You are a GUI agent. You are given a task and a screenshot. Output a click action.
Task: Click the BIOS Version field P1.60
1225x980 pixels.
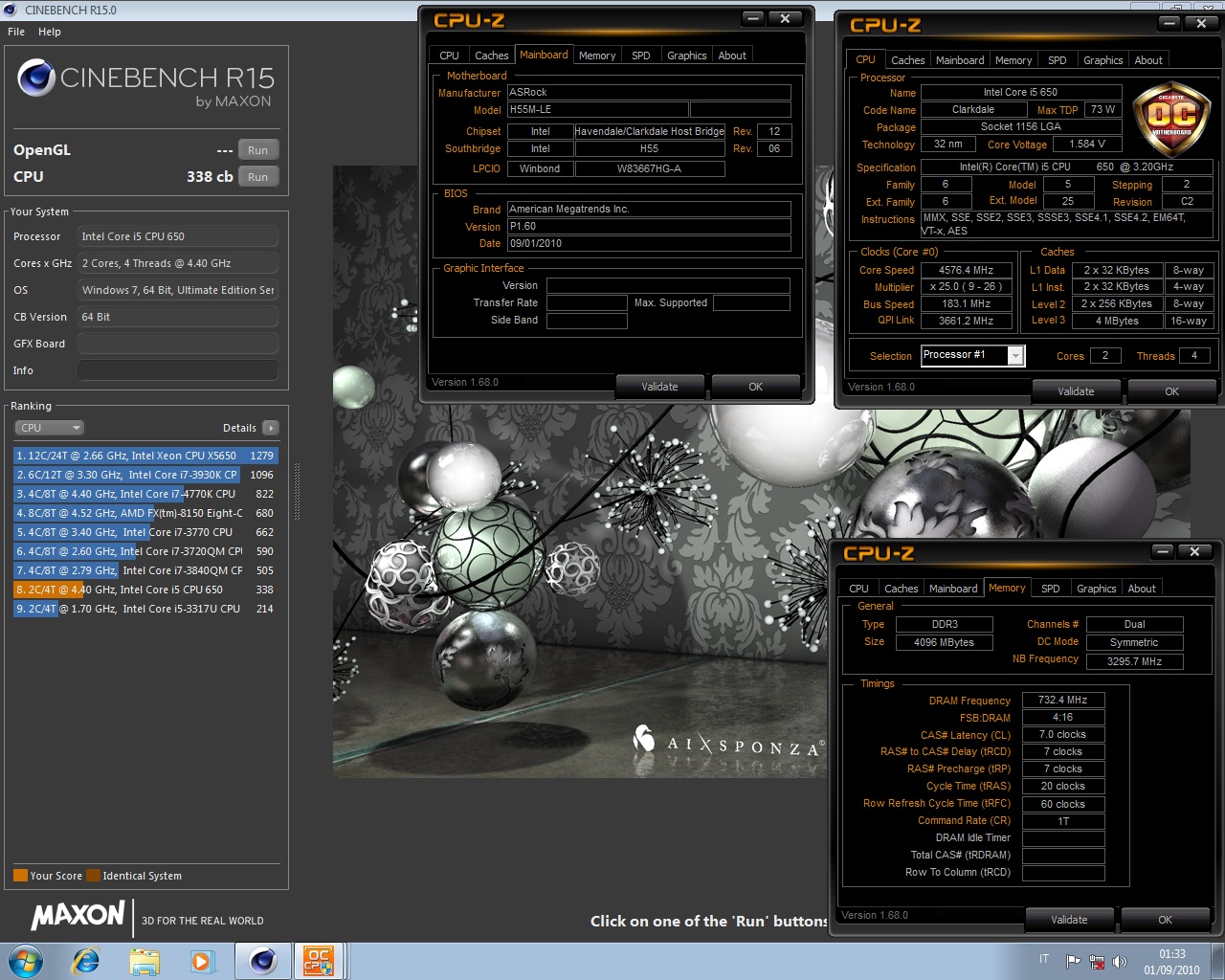point(649,227)
